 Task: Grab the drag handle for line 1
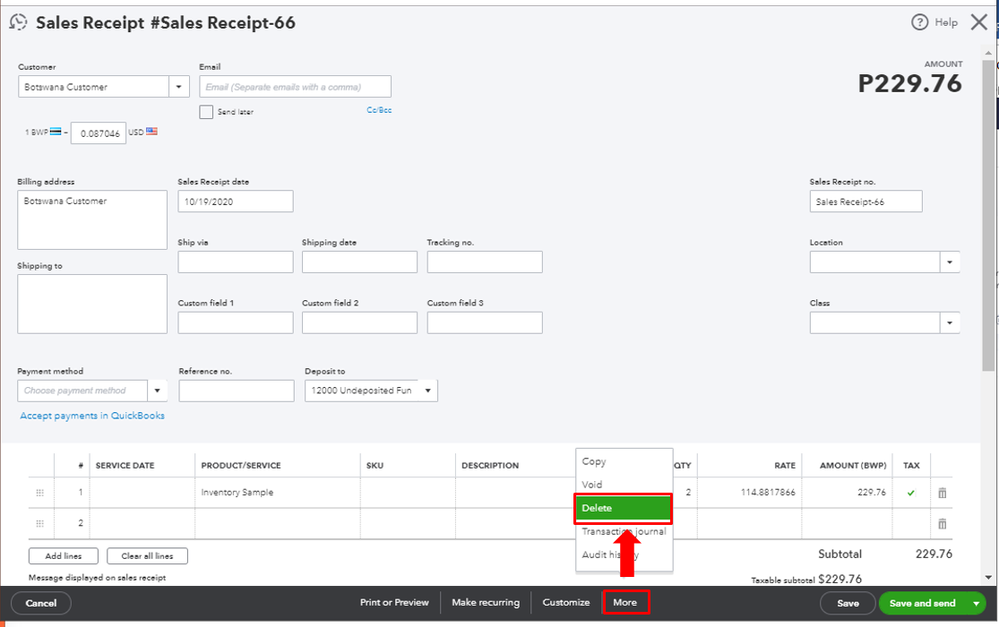(x=41, y=493)
